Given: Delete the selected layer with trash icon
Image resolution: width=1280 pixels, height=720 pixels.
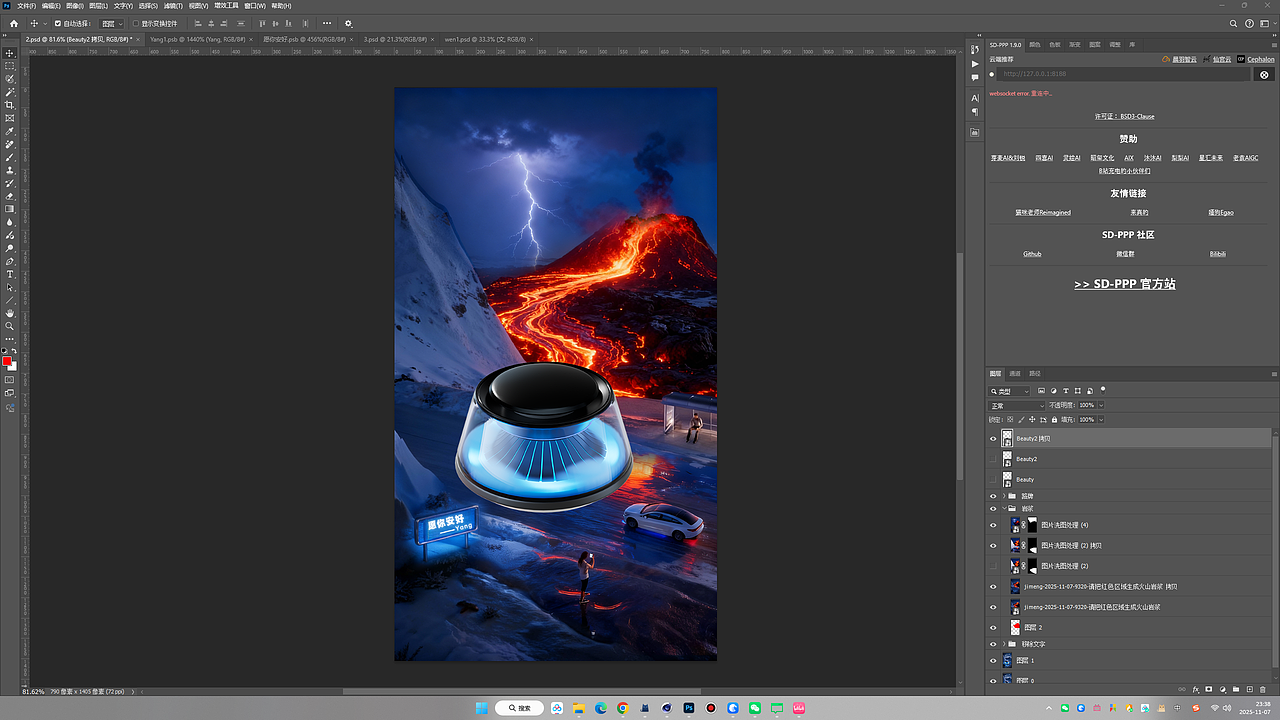Looking at the screenshot, I should (x=1263, y=689).
